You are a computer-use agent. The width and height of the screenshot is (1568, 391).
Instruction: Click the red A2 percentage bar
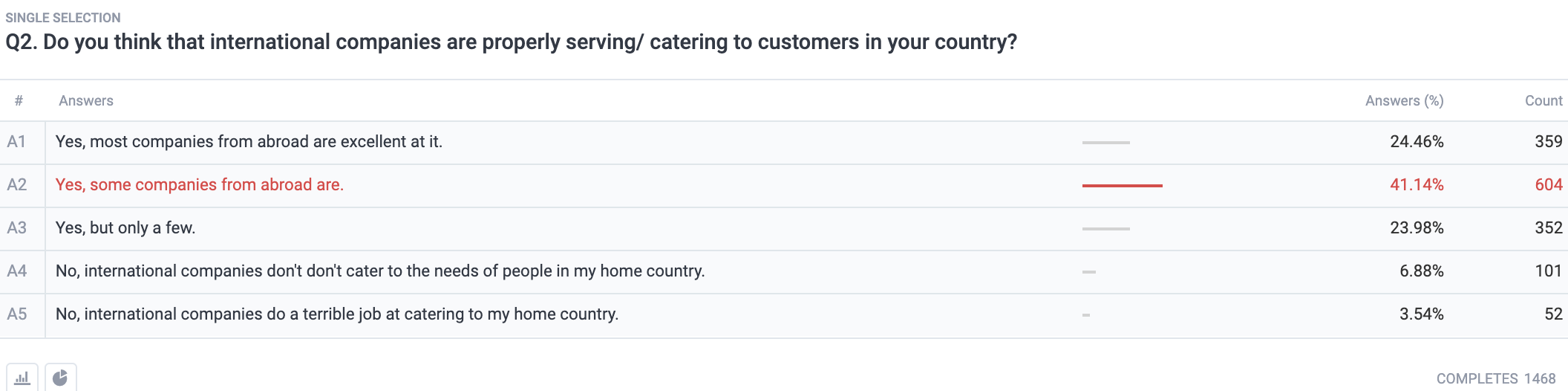pos(1122,185)
